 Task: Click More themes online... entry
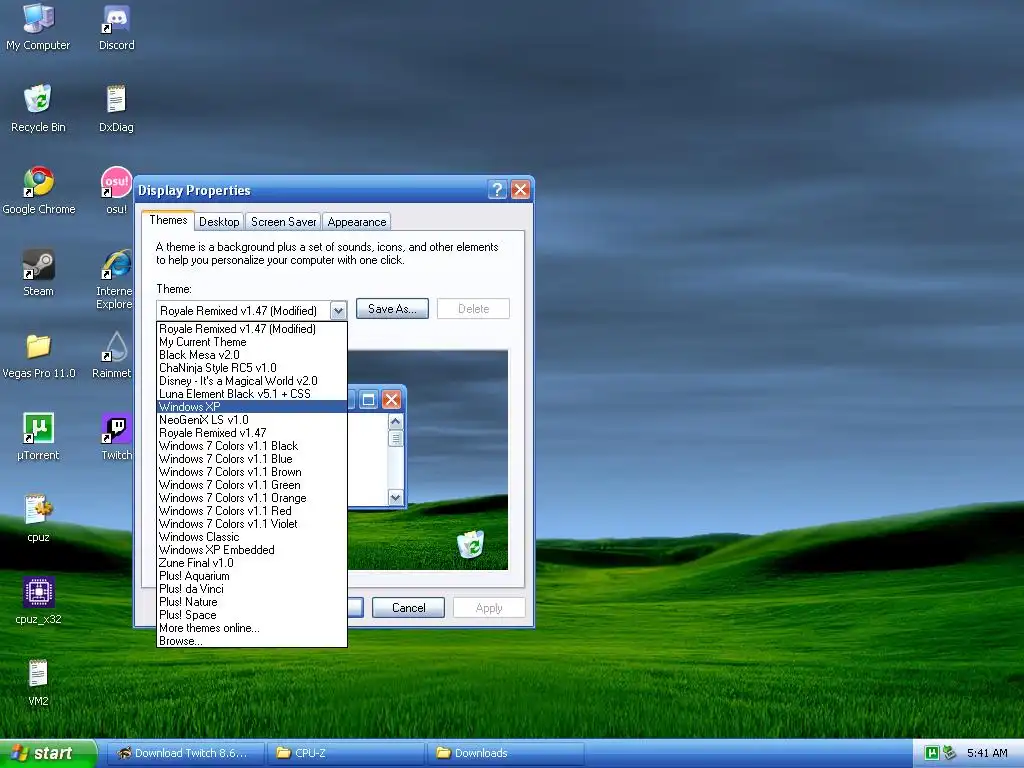pyautogui.click(x=251, y=628)
